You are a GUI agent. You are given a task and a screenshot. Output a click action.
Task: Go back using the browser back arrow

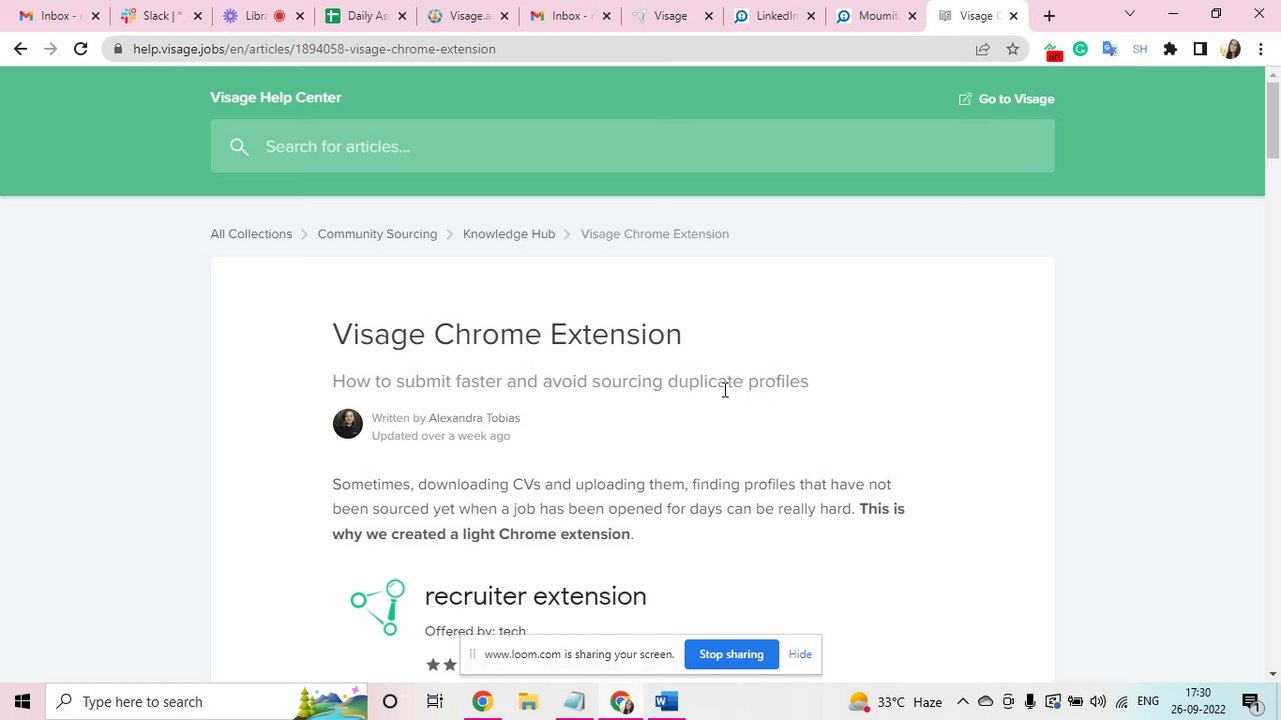point(20,48)
